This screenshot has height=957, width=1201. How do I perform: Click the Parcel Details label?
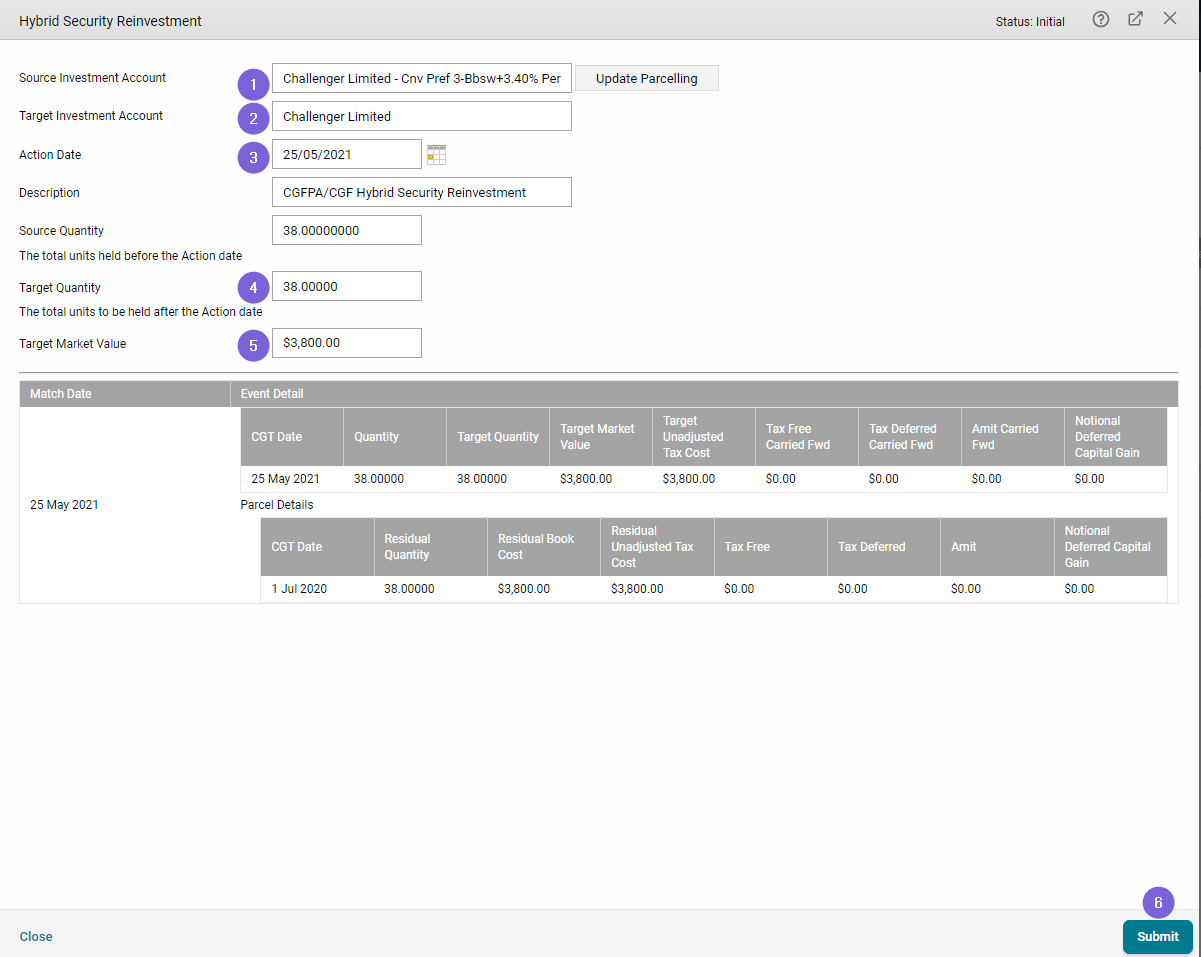(x=277, y=505)
